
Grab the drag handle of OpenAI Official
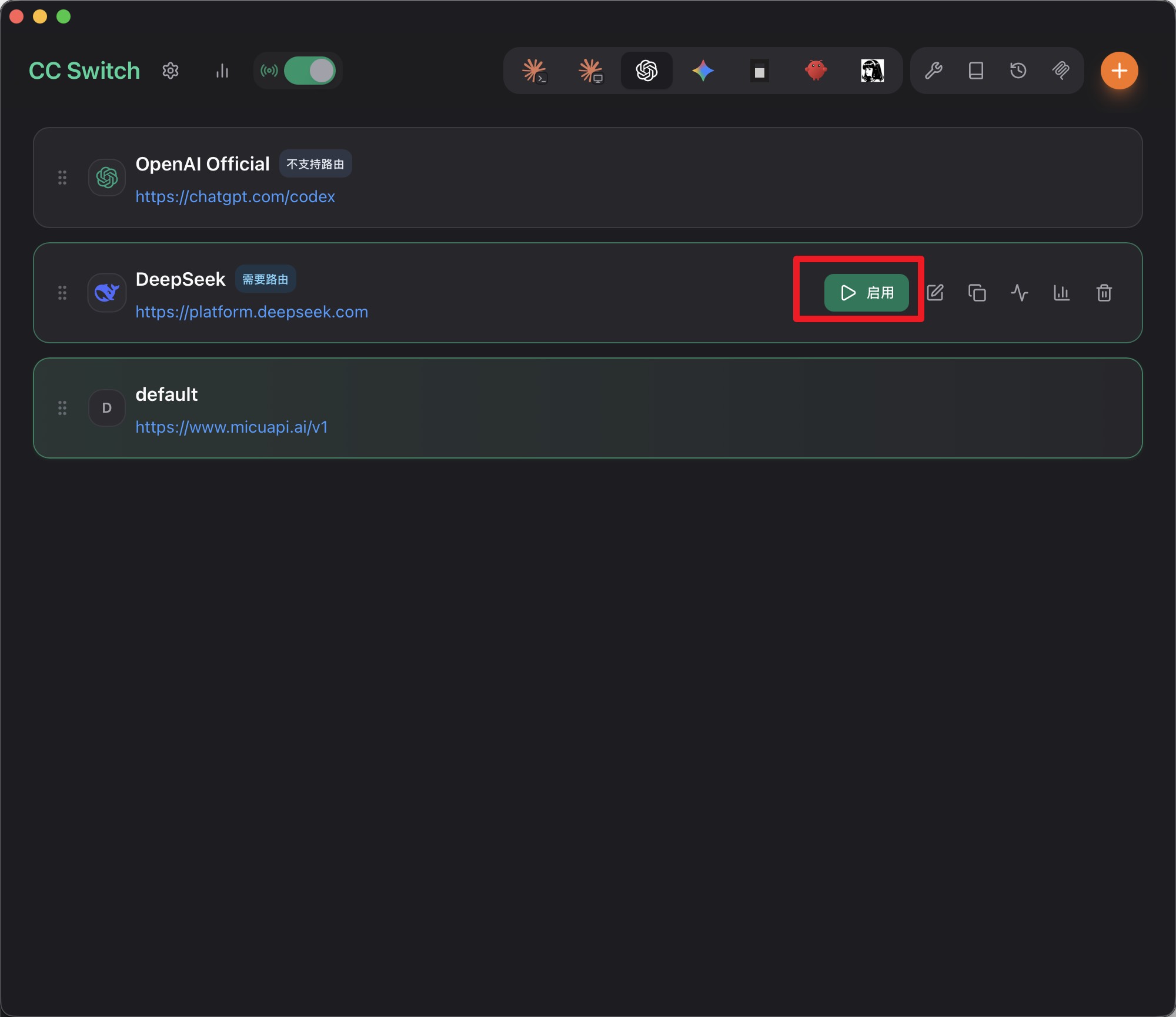click(62, 178)
